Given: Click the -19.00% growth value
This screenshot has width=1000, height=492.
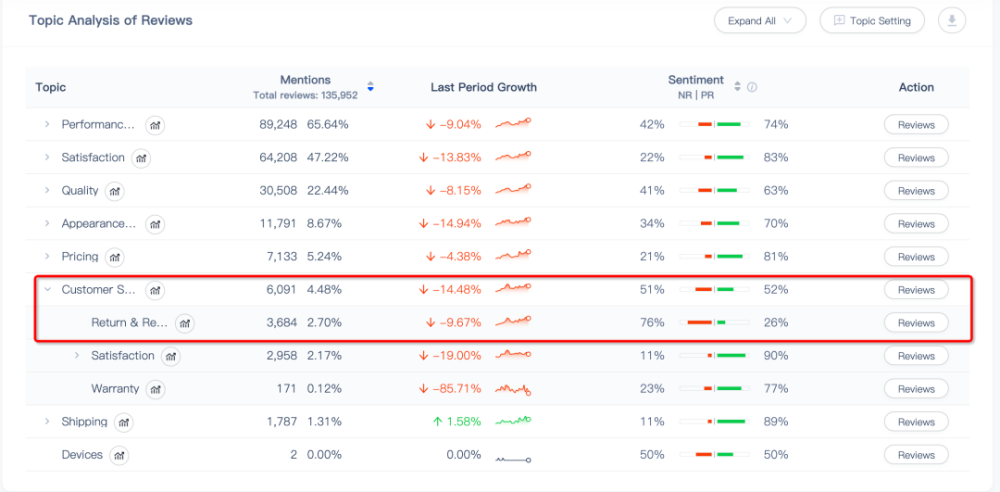Looking at the screenshot, I should (457, 355).
